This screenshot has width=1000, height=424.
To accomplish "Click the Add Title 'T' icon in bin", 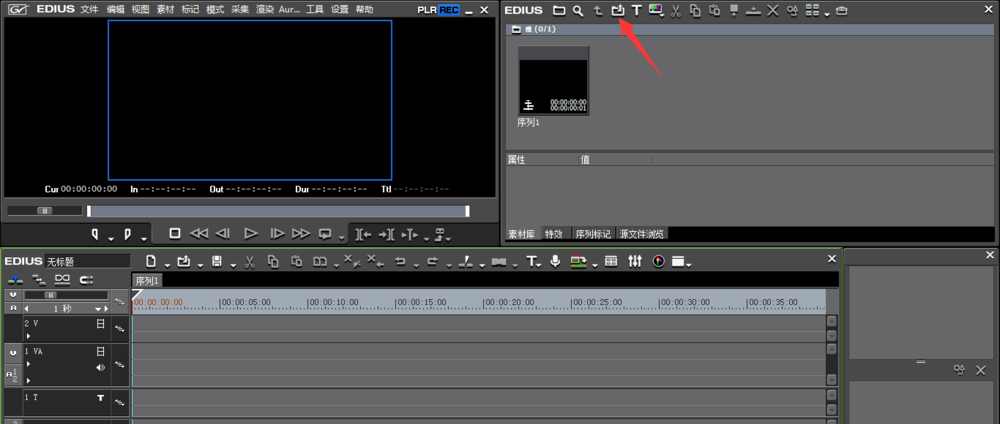I will (636, 10).
